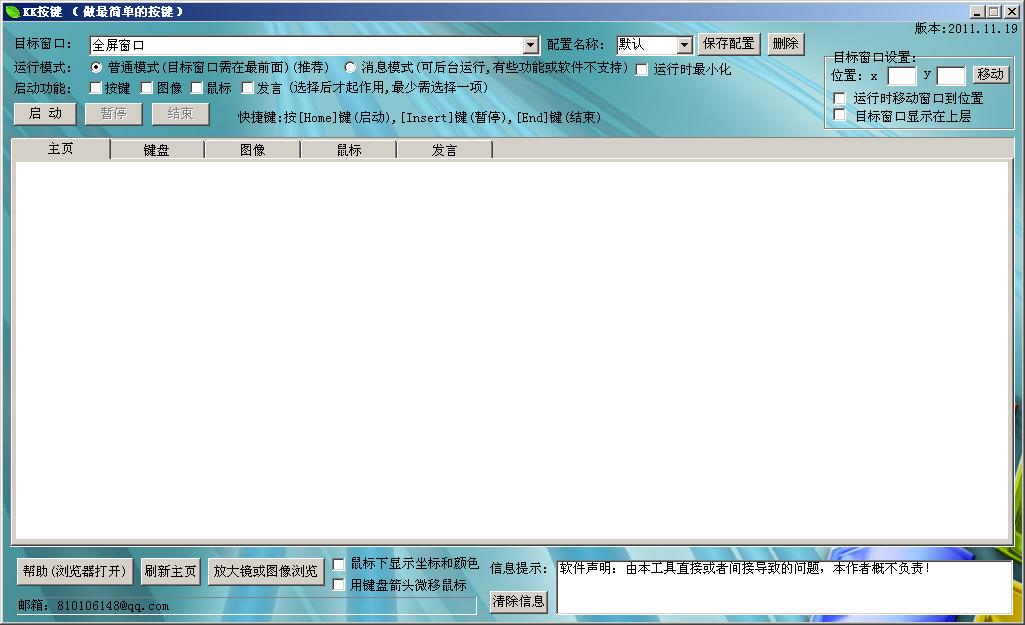The image size is (1025, 625).
Task: Minimize the KK按键 window
Action: [x=978, y=11]
